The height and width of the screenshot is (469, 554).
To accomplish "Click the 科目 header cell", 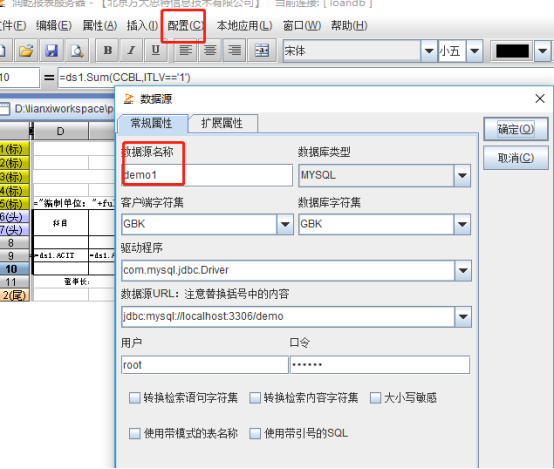I will click(x=60, y=223).
